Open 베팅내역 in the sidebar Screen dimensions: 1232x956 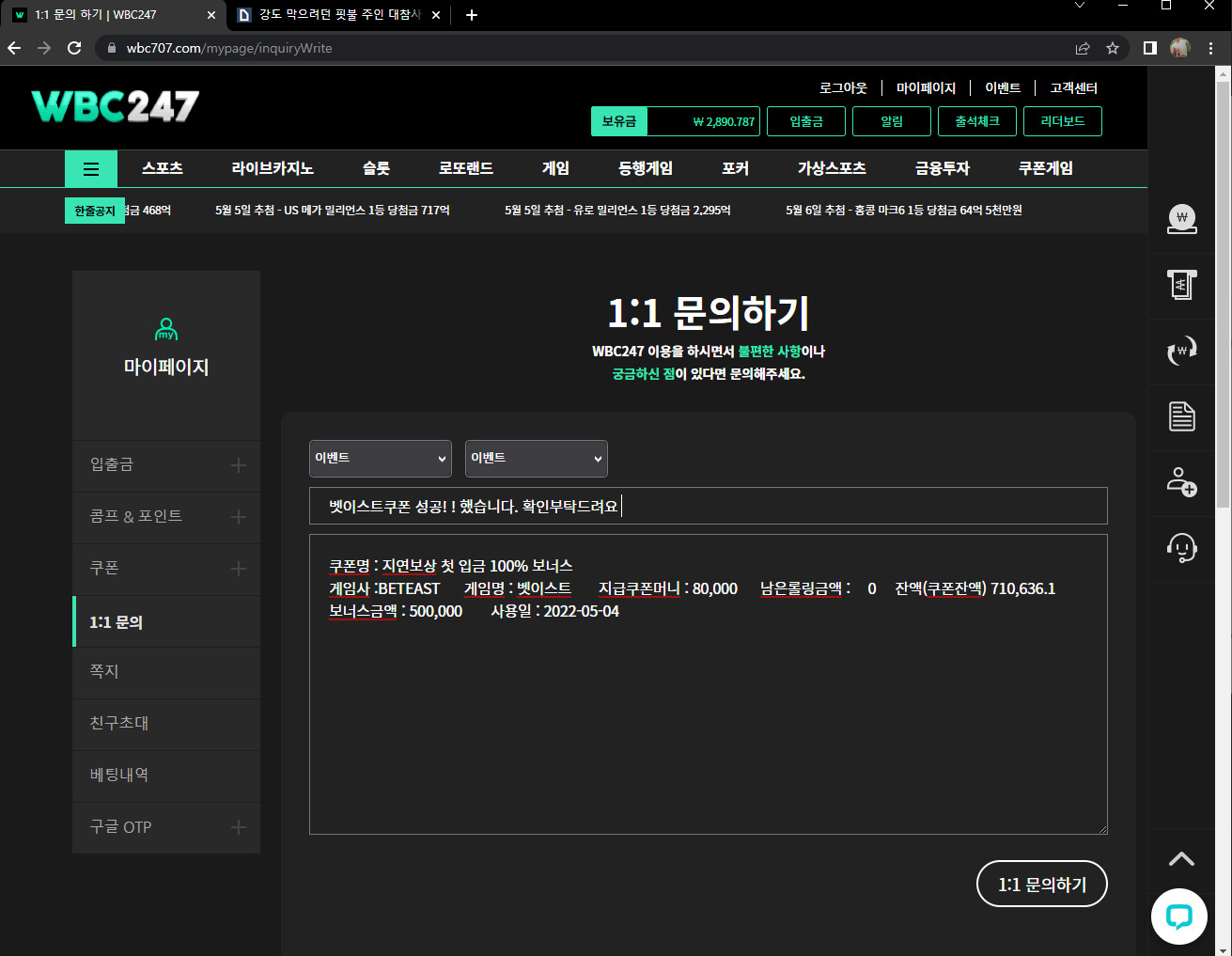(166, 776)
